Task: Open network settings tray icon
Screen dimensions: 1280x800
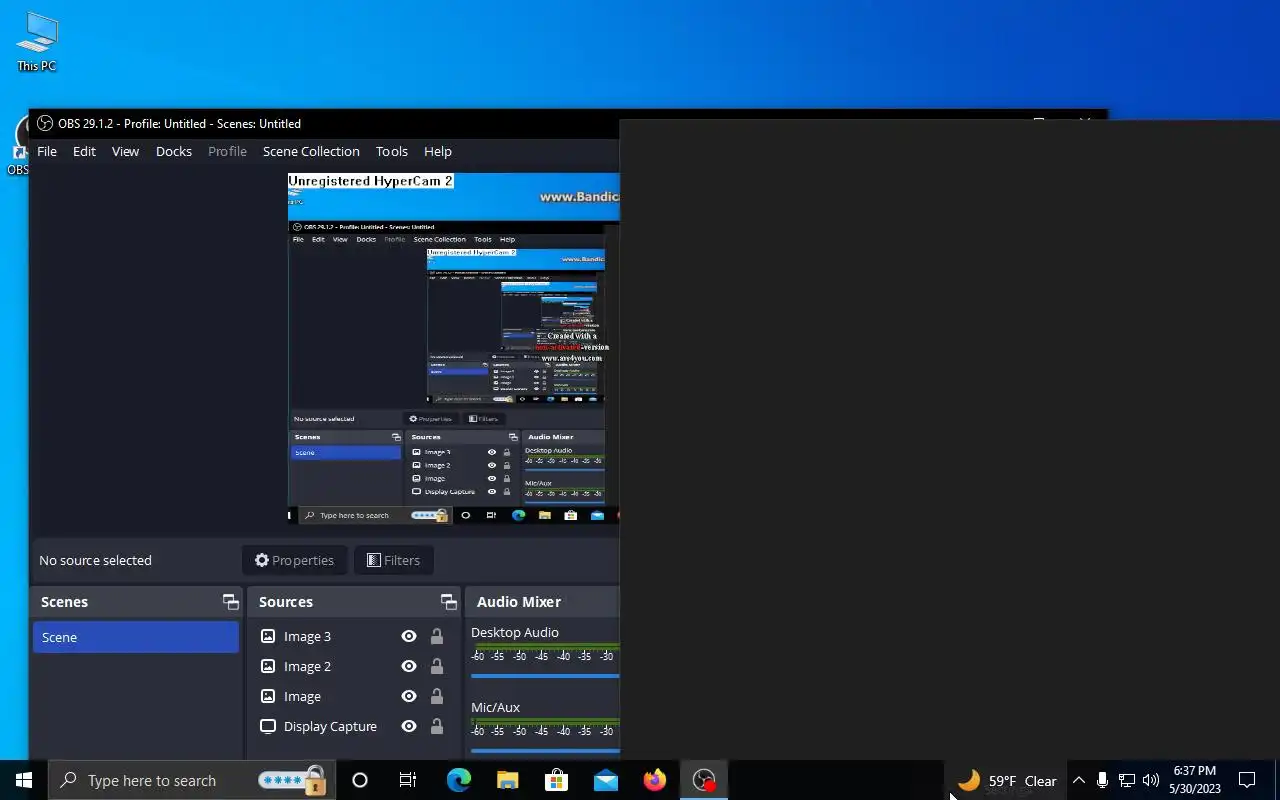Action: pyautogui.click(x=1126, y=780)
